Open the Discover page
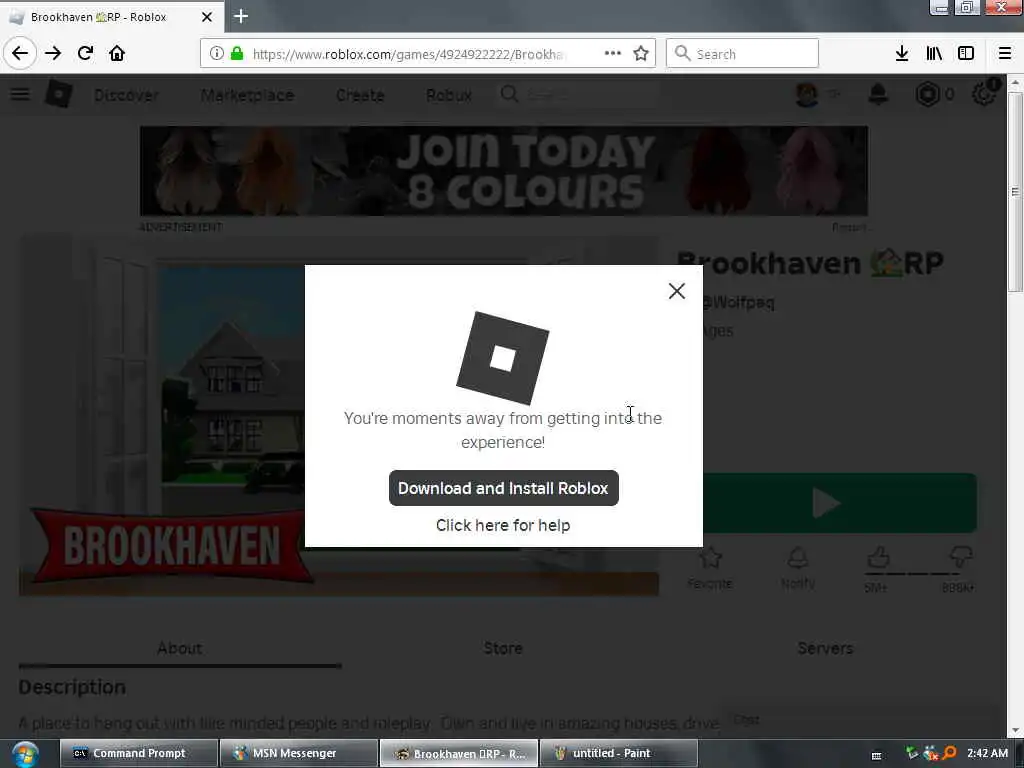 coord(126,95)
